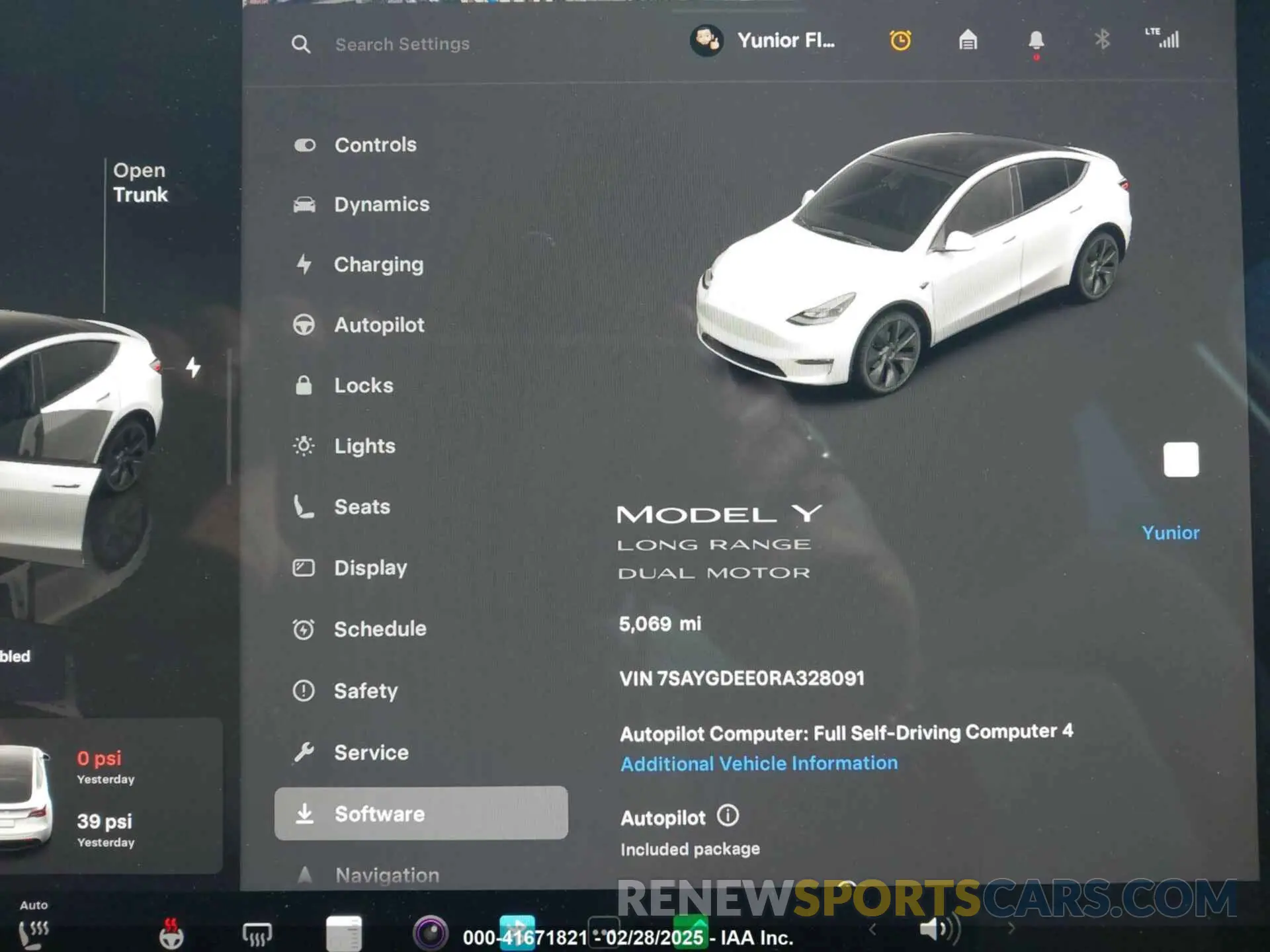The image size is (1270, 952).
Task: Tap the Safety exclamation icon
Action: 304,691
